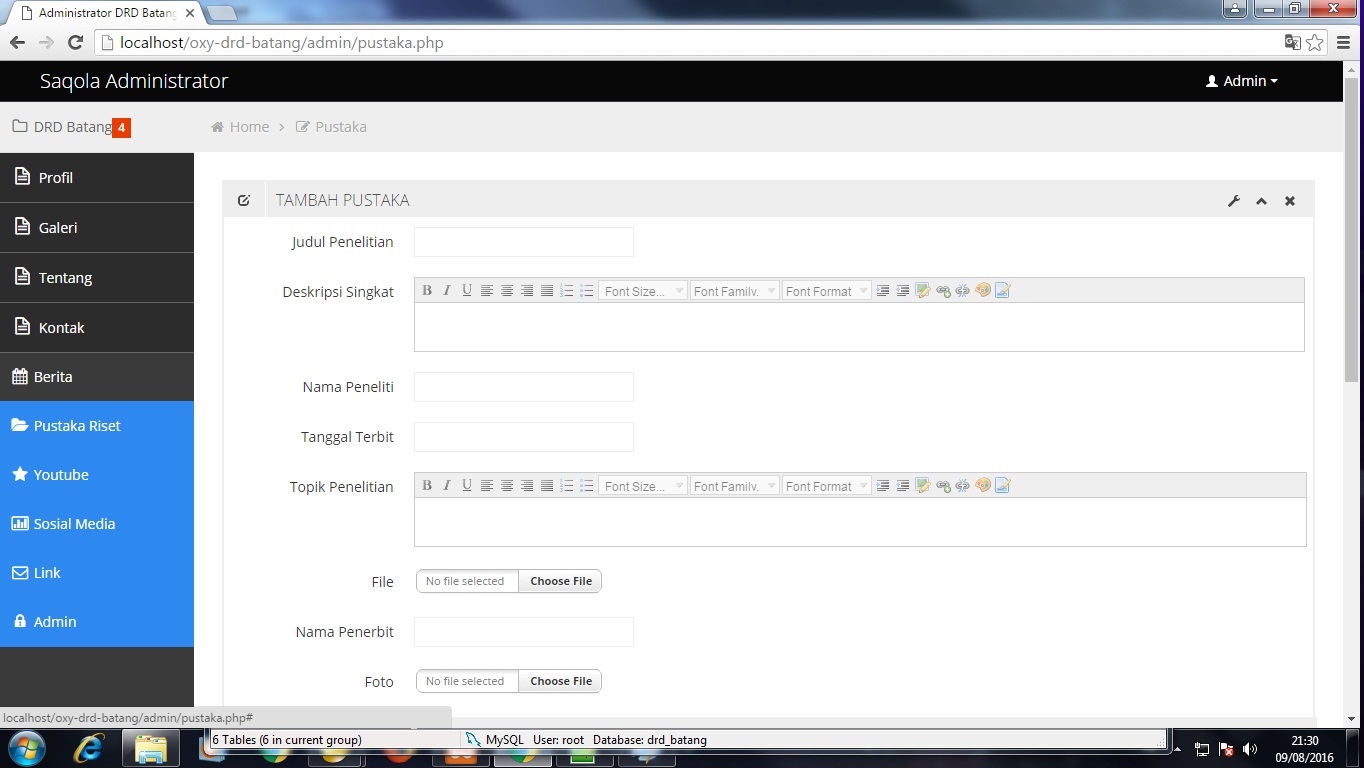Viewport: 1364px width, 772px height.
Task: Go to Home breadcrumb link
Action: [240, 127]
